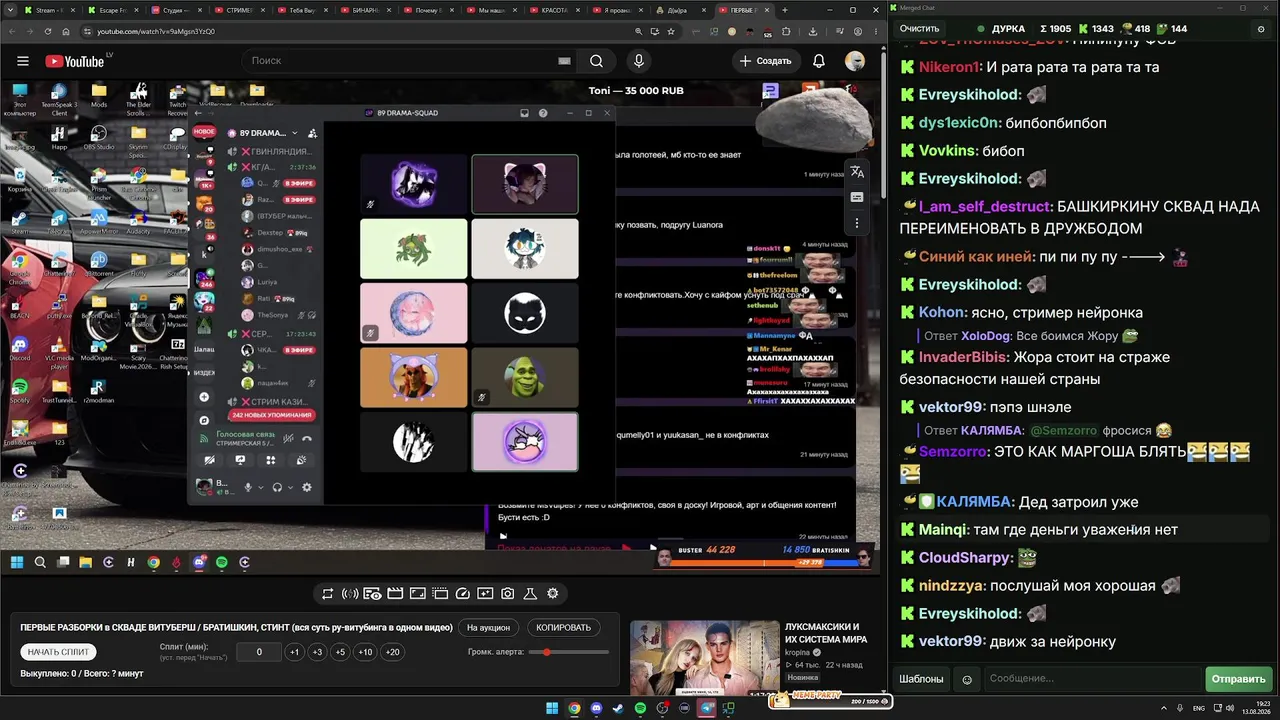Start YouTube voice search with microphone

(639, 61)
